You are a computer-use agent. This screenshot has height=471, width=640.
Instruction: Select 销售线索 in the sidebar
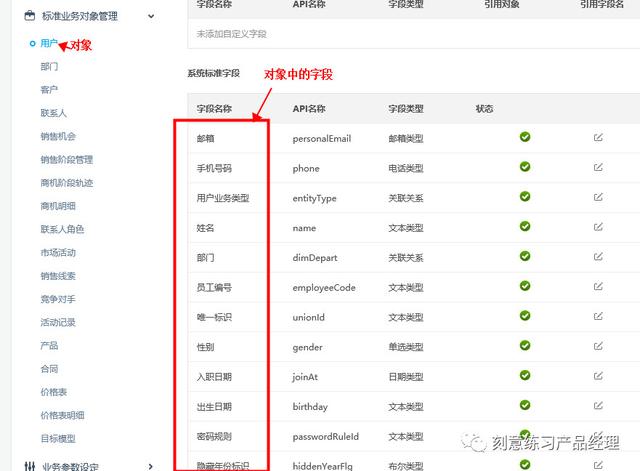pos(58,275)
